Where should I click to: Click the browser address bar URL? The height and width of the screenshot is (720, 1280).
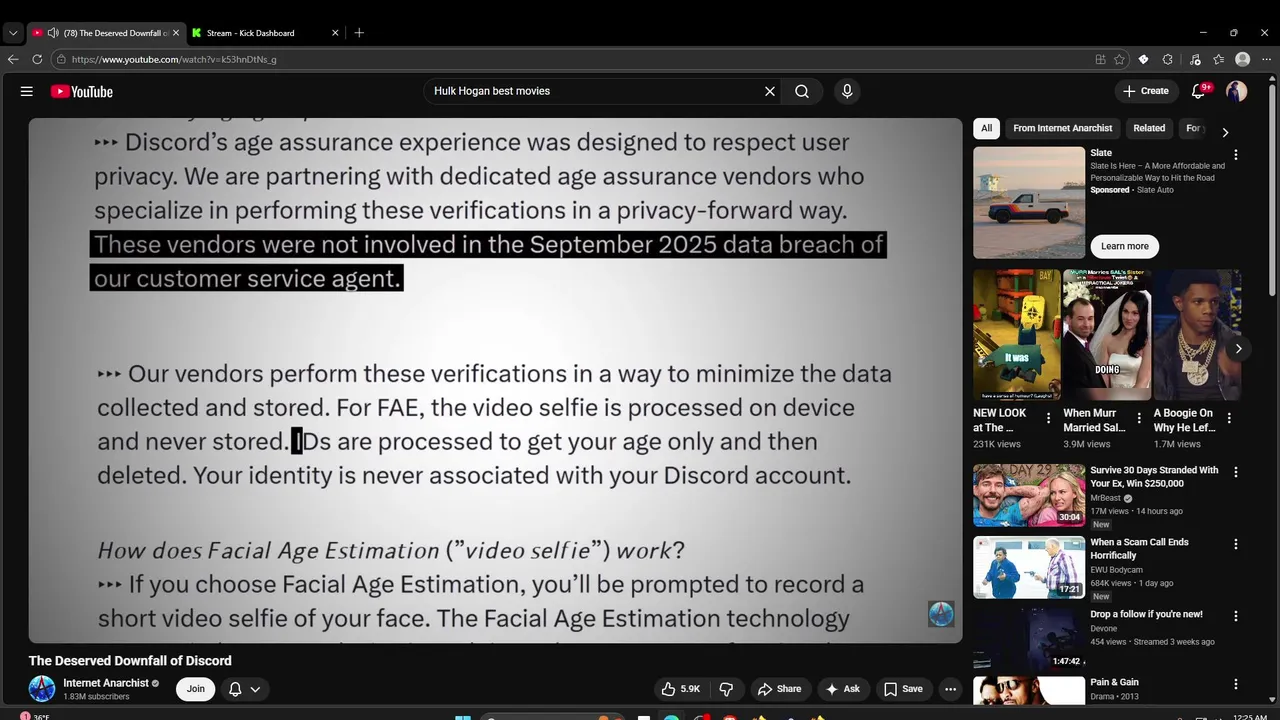[x=174, y=59]
